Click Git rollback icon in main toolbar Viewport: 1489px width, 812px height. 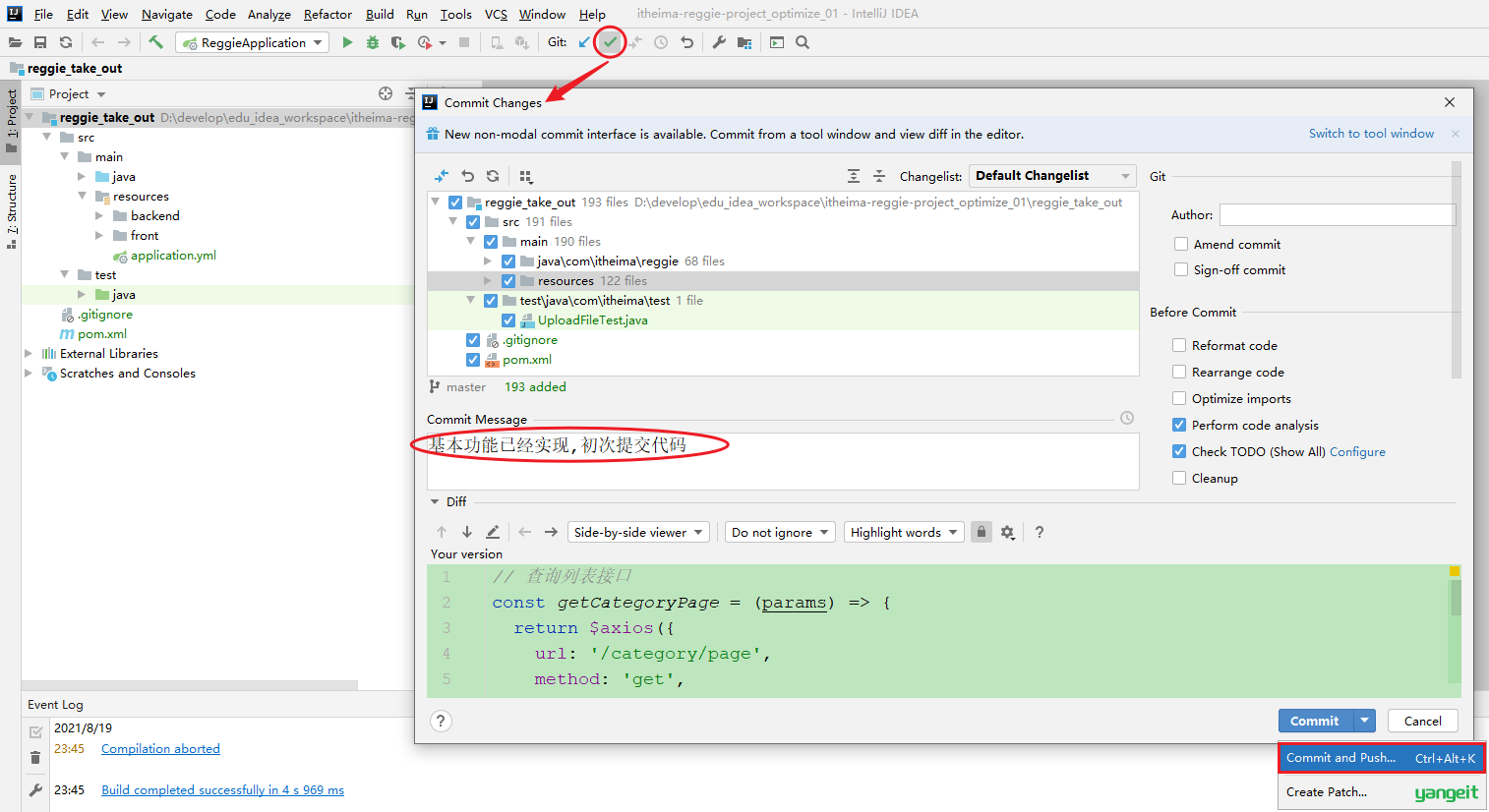(686, 42)
